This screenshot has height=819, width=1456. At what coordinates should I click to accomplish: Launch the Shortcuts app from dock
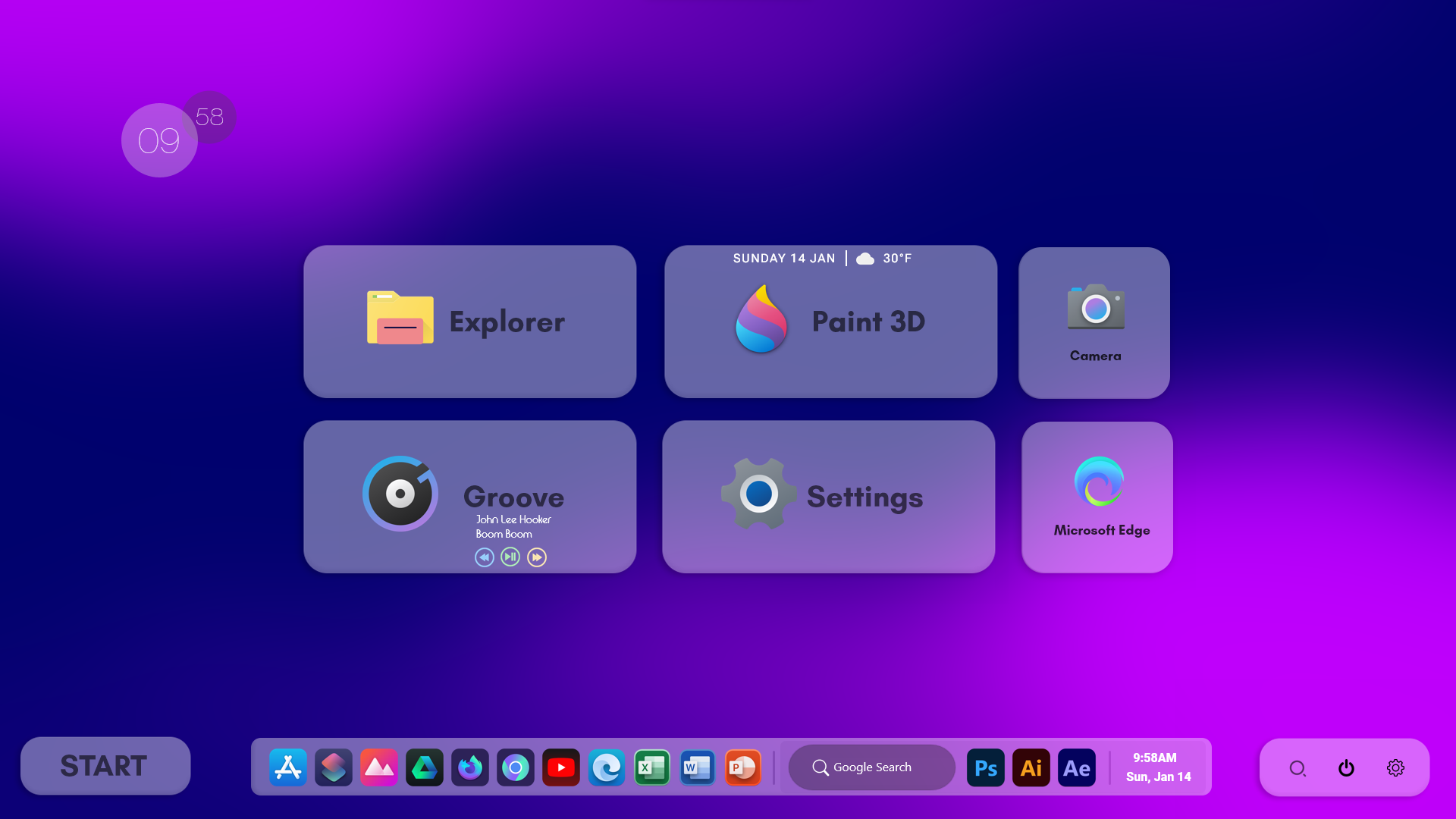334,767
